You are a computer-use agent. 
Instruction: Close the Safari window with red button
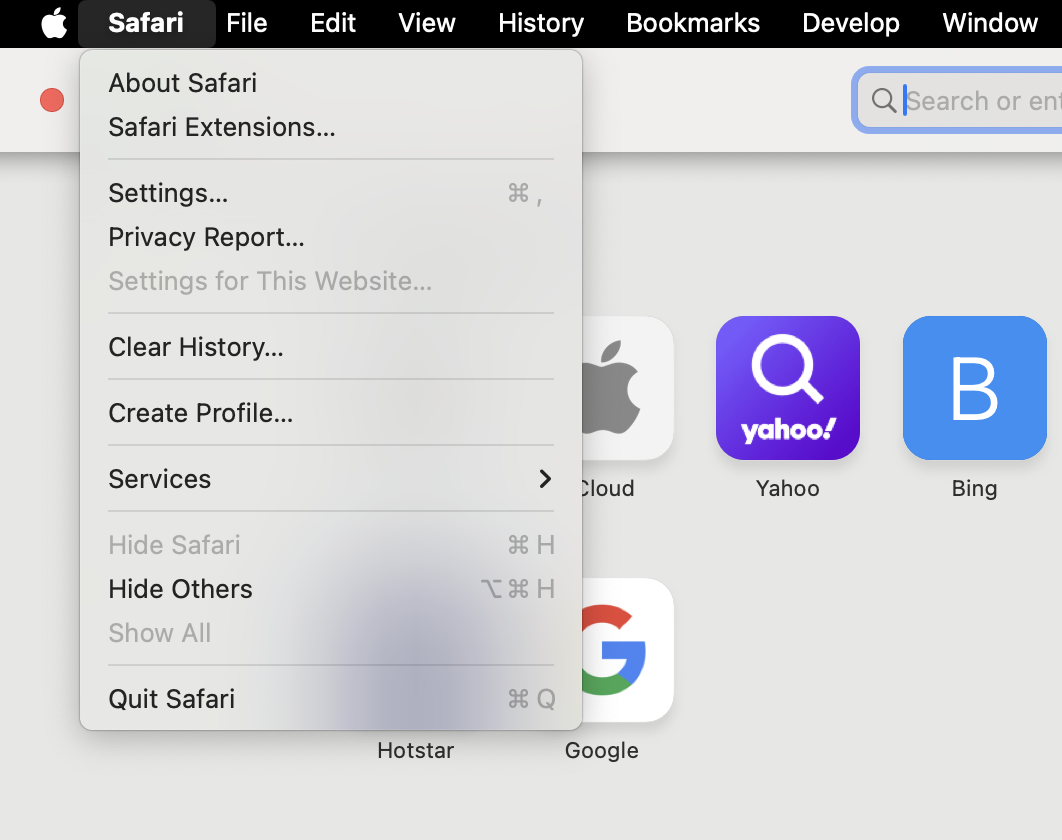pyautogui.click(x=52, y=100)
